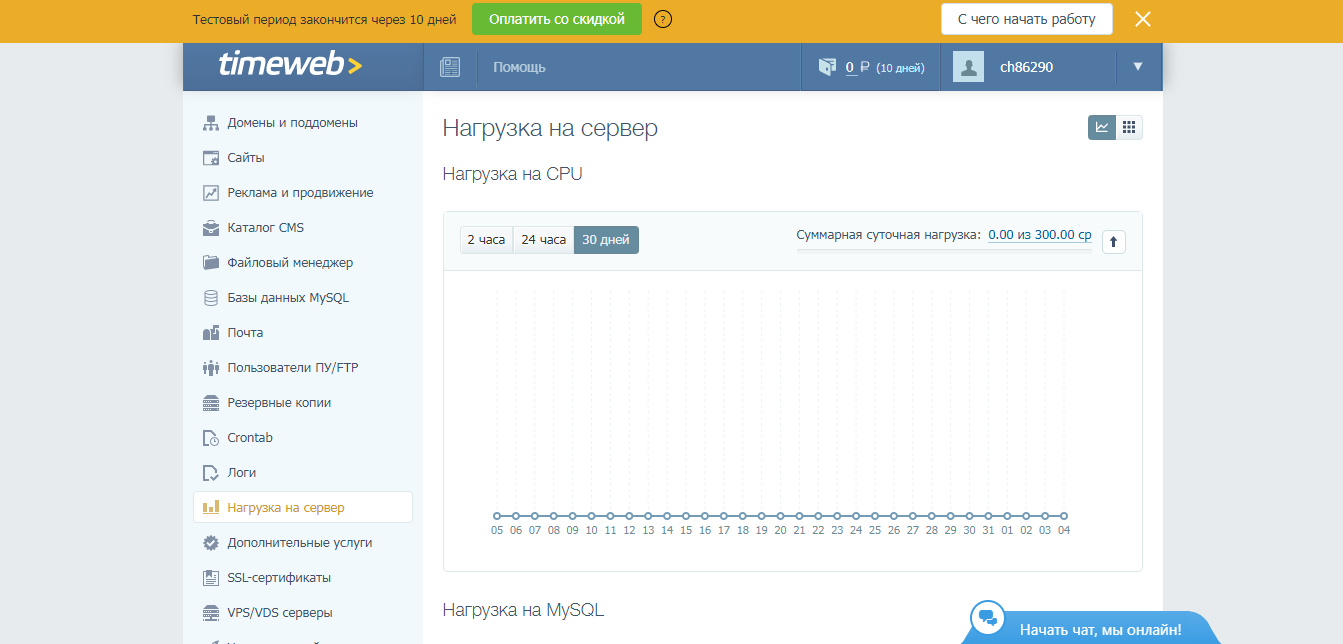Click the Домены и поддомены sidebar icon
The width and height of the screenshot is (1343, 644).
point(210,123)
